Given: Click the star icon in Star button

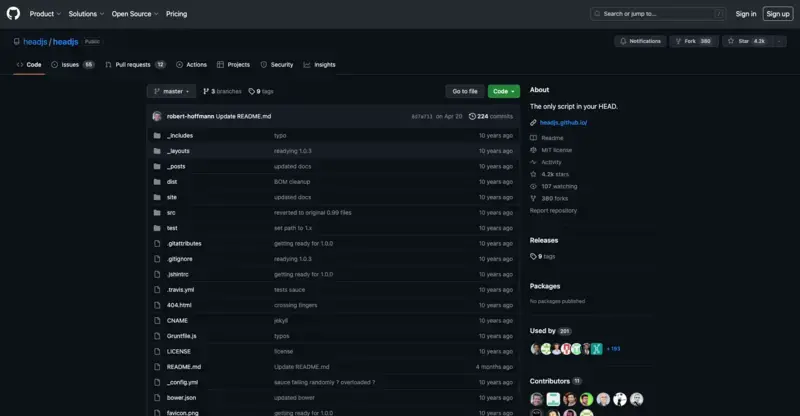Looking at the screenshot, I should pos(731,41).
